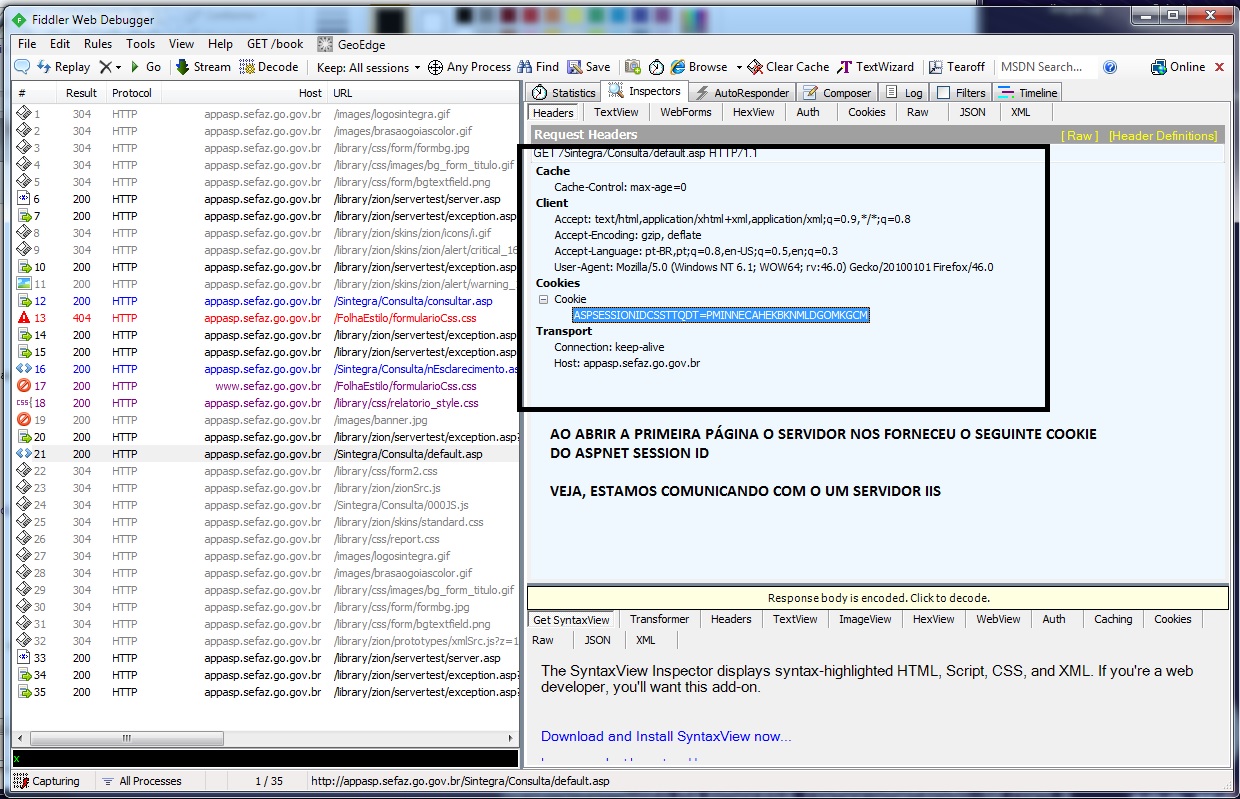This screenshot has height=799, width=1240.
Task: Open the Log tab
Action: (x=904, y=93)
